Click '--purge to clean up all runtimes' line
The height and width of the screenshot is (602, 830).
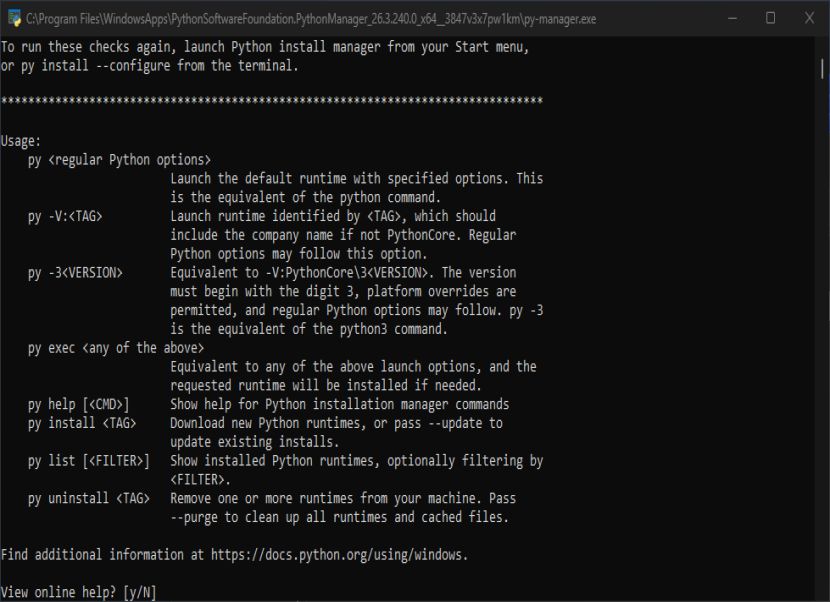(340, 517)
